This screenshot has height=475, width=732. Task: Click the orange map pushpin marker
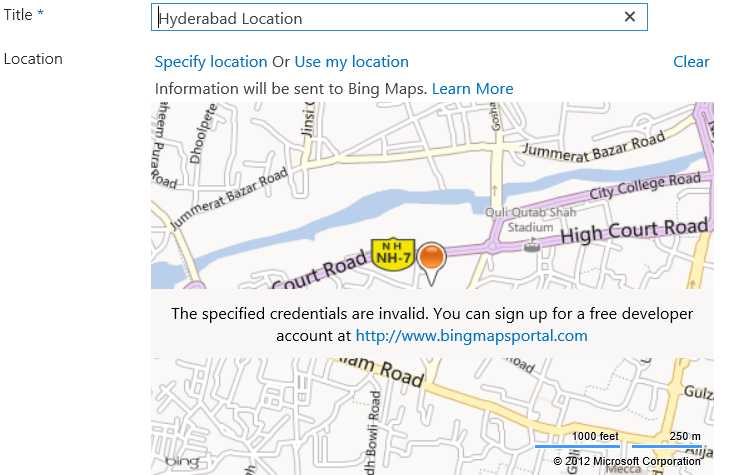pyautogui.click(x=431, y=263)
